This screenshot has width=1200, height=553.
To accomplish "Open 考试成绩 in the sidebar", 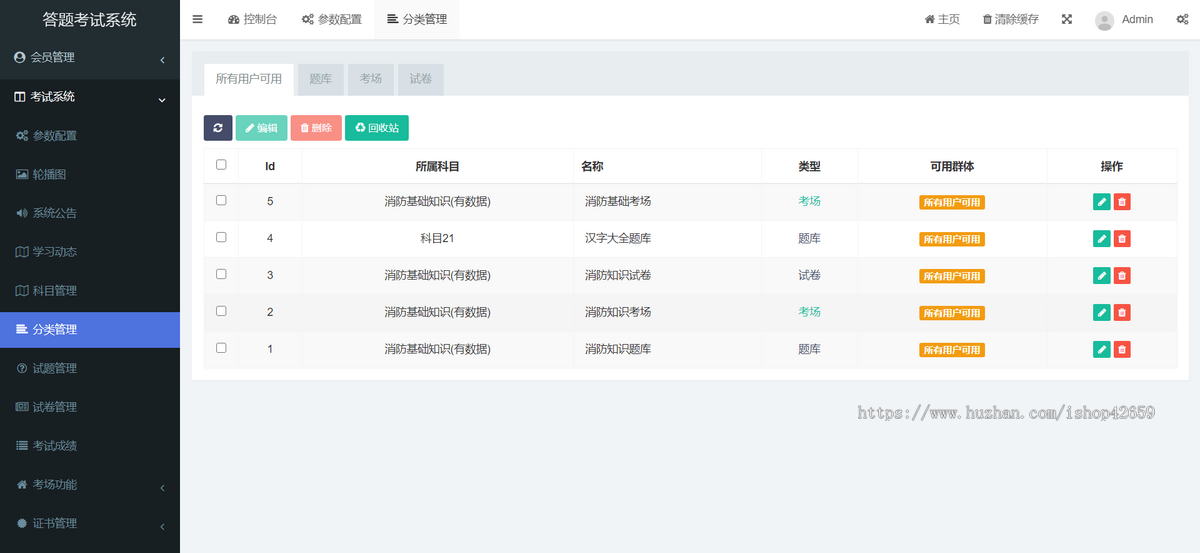I will pos(90,446).
